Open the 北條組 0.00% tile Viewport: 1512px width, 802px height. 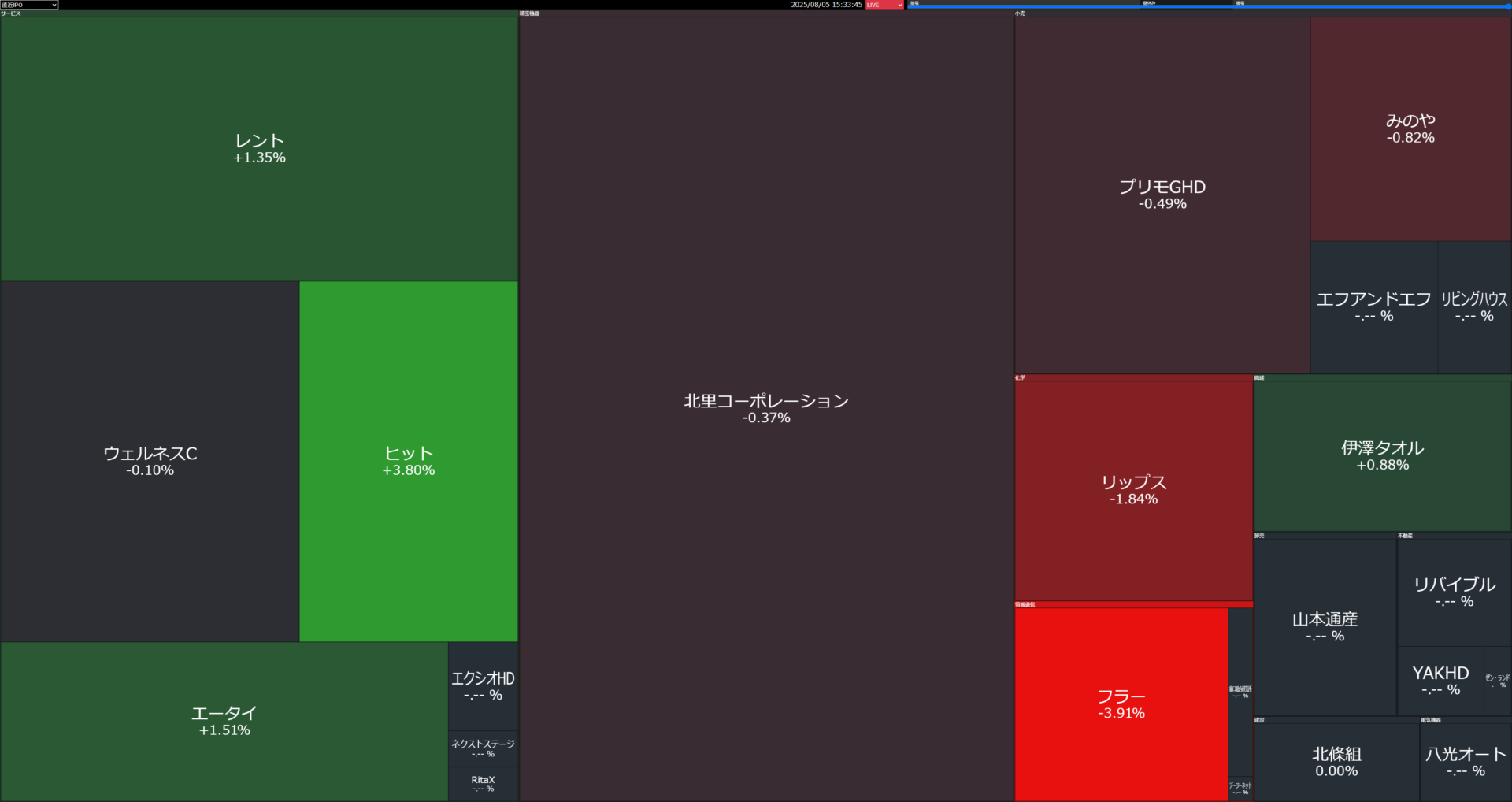click(x=1336, y=762)
